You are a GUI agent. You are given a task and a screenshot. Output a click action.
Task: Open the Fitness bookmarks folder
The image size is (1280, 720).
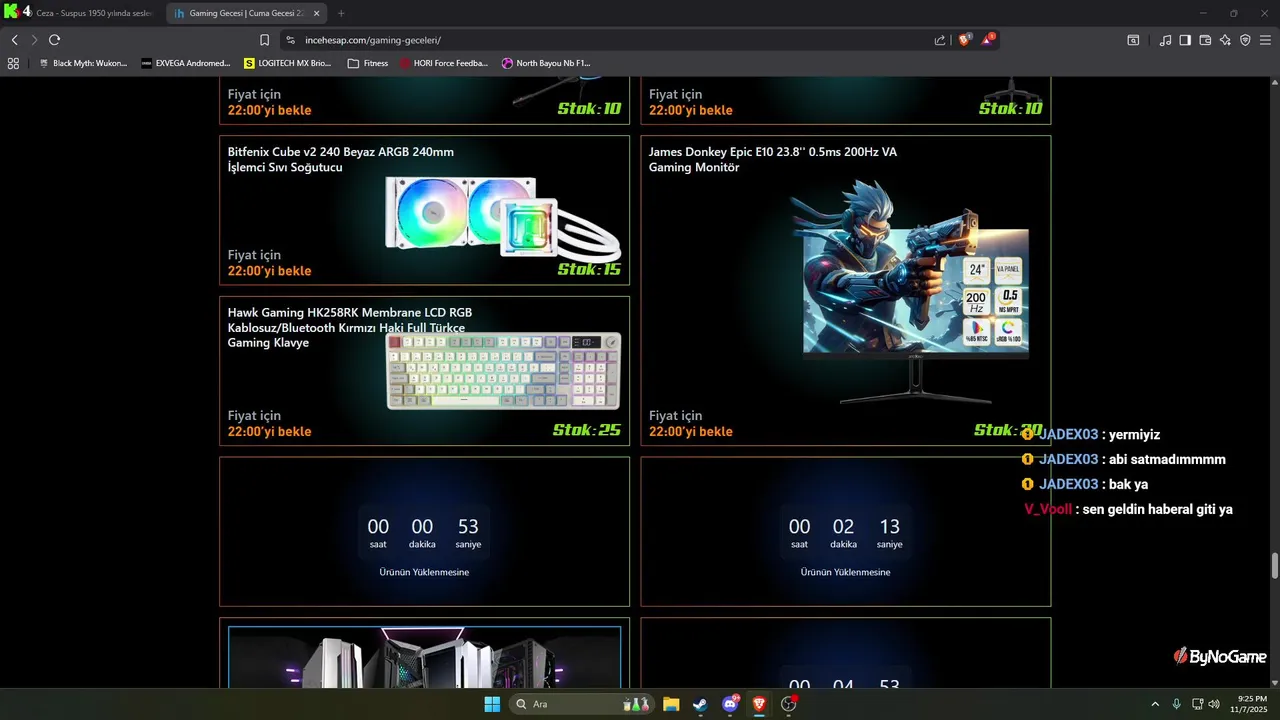(368, 63)
